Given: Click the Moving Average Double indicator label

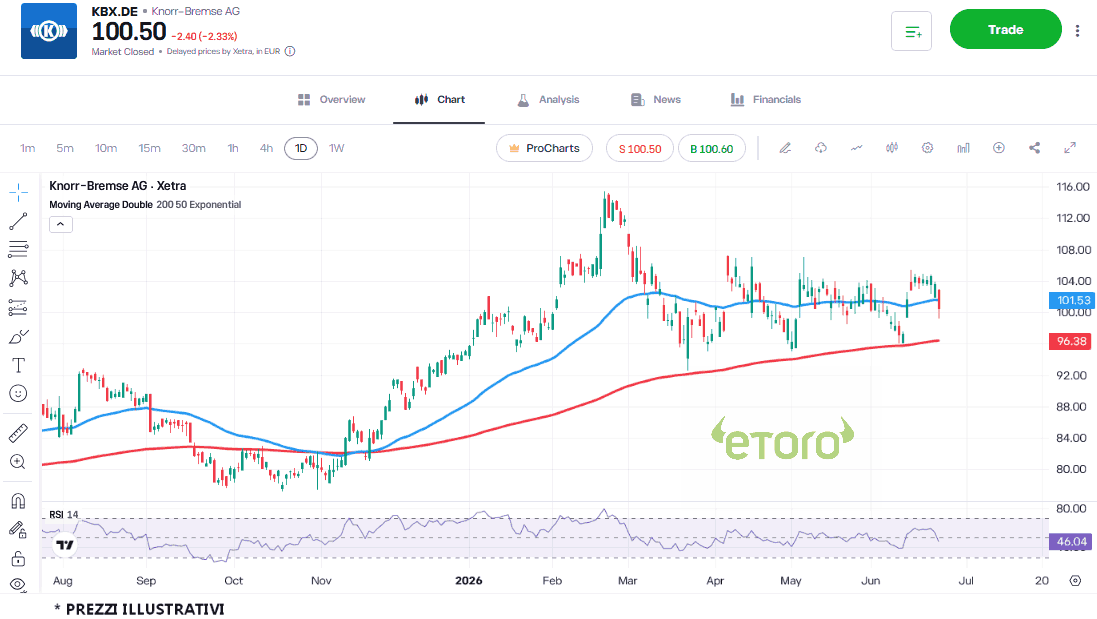Looking at the screenshot, I should pyautogui.click(x=101, y=205).
